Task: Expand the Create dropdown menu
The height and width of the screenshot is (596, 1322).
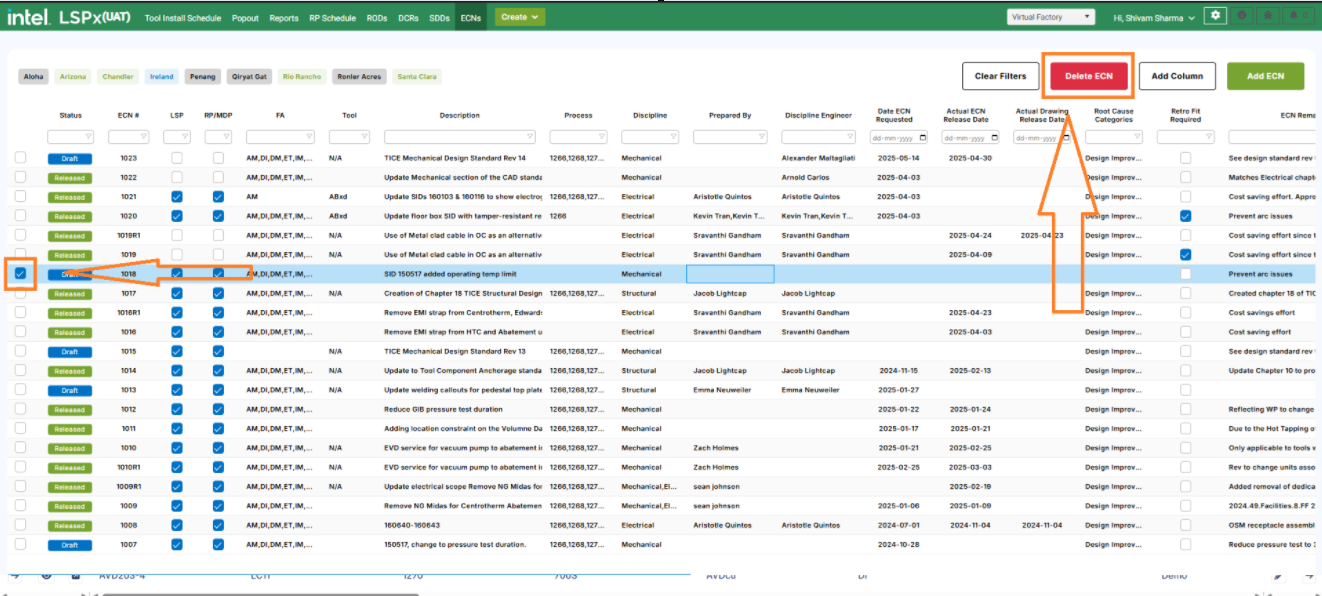Action: (521, 17)
